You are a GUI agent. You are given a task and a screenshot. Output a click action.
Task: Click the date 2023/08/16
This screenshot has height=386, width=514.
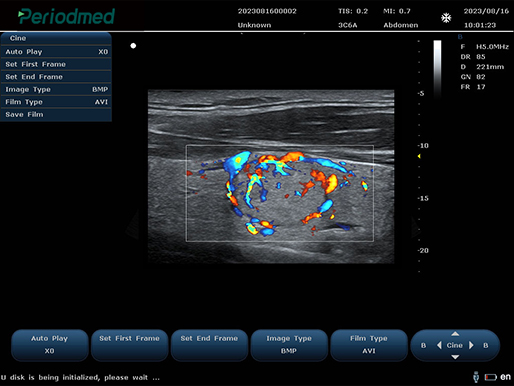coord(486,11)
